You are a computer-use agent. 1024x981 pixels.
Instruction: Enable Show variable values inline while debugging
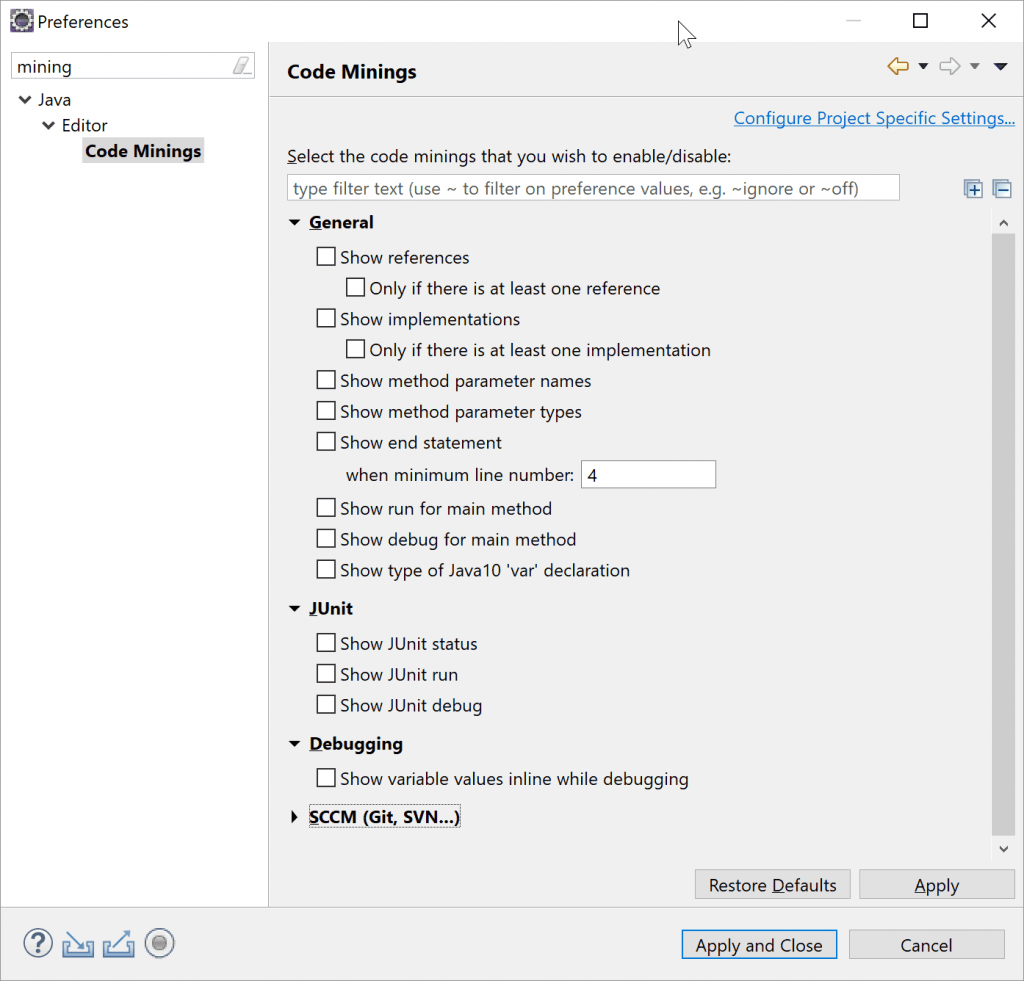click(x=326, y=778)
